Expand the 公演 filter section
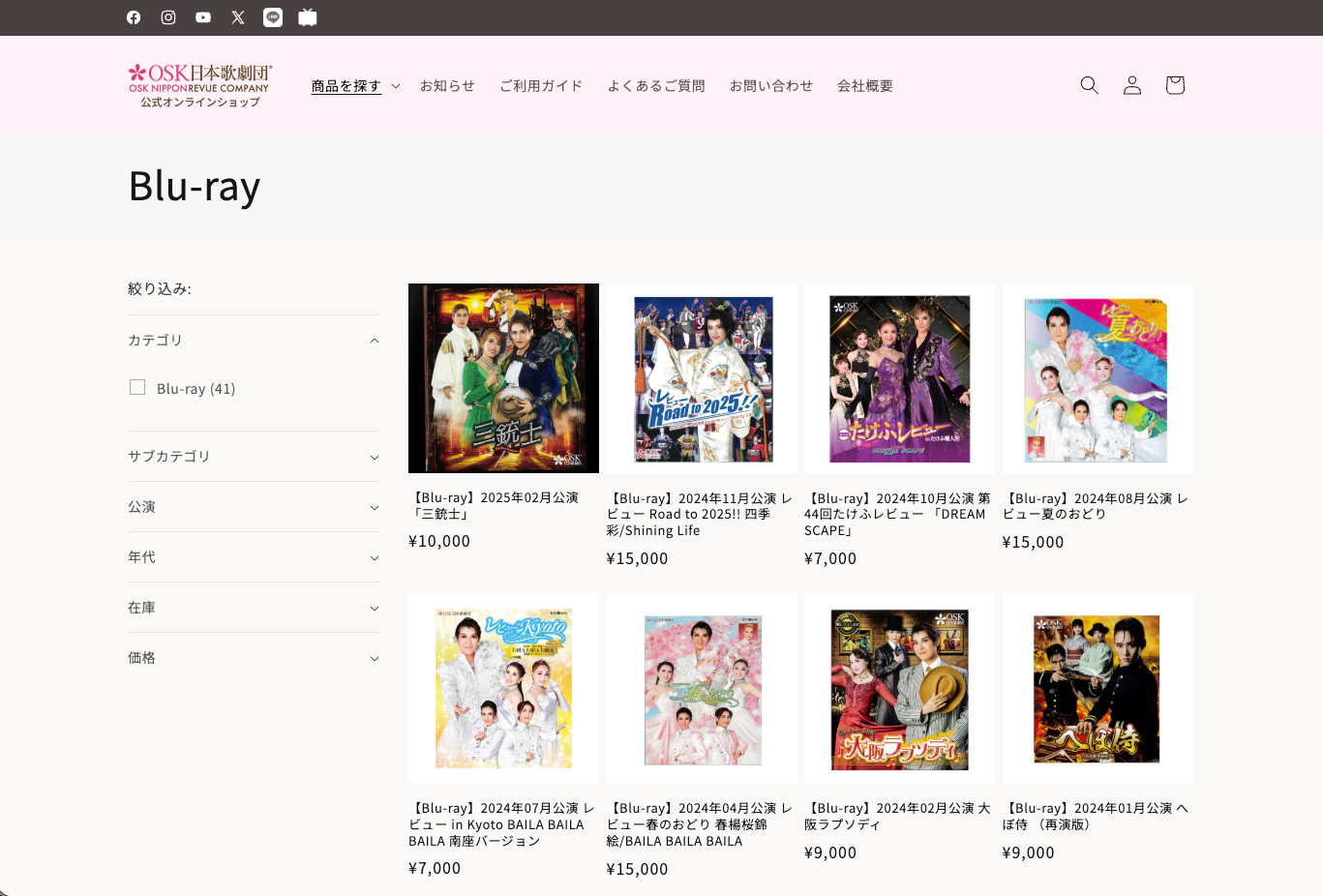This screenshot has height=896, width=1323. pos(374,507)
